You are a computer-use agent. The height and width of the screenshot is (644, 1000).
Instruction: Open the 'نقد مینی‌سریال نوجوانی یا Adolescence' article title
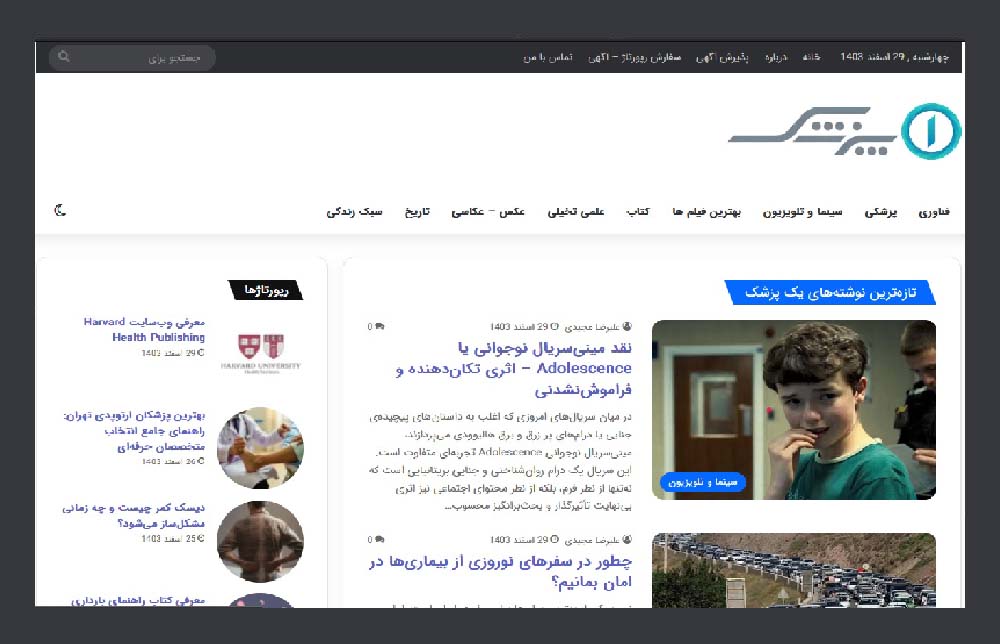(x=513, y=369)
